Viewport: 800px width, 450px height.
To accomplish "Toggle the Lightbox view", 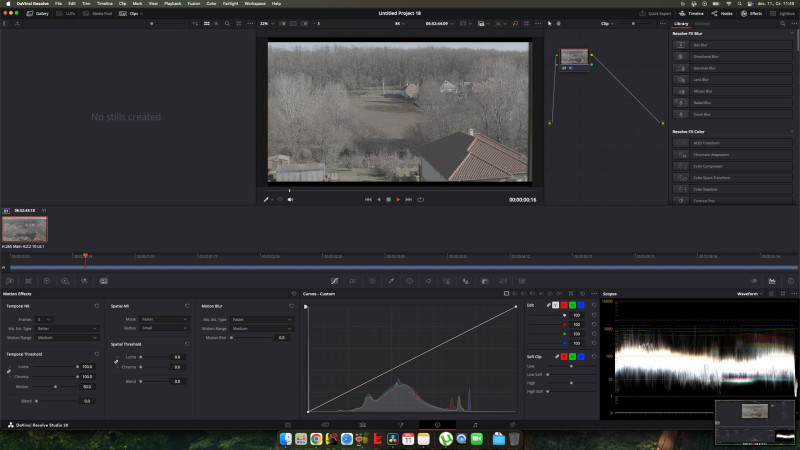I will tap(783, 13).
